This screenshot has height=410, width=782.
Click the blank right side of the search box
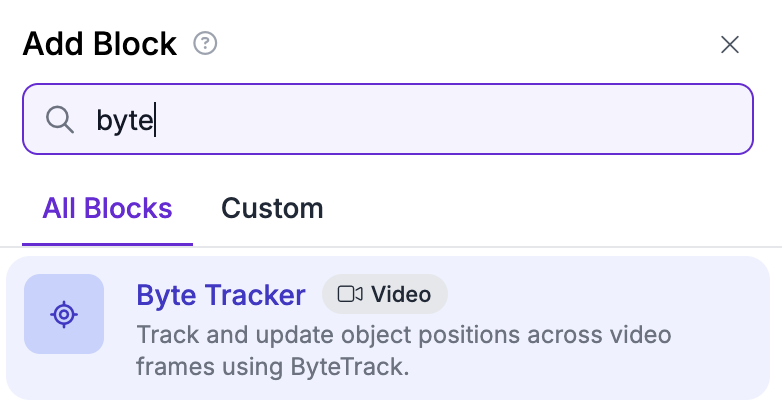click(499, 120)
